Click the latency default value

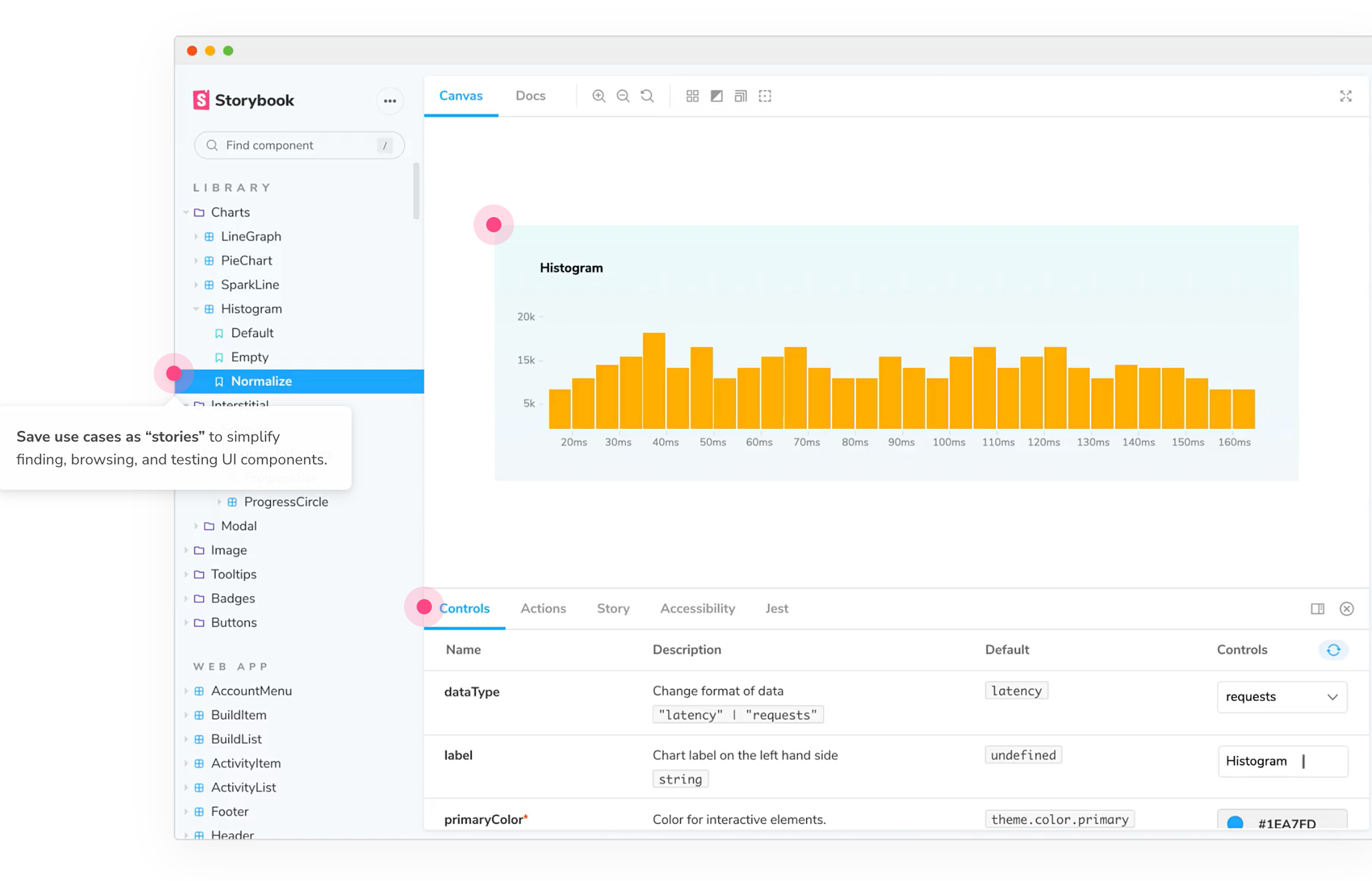[x=1016, y=691]
